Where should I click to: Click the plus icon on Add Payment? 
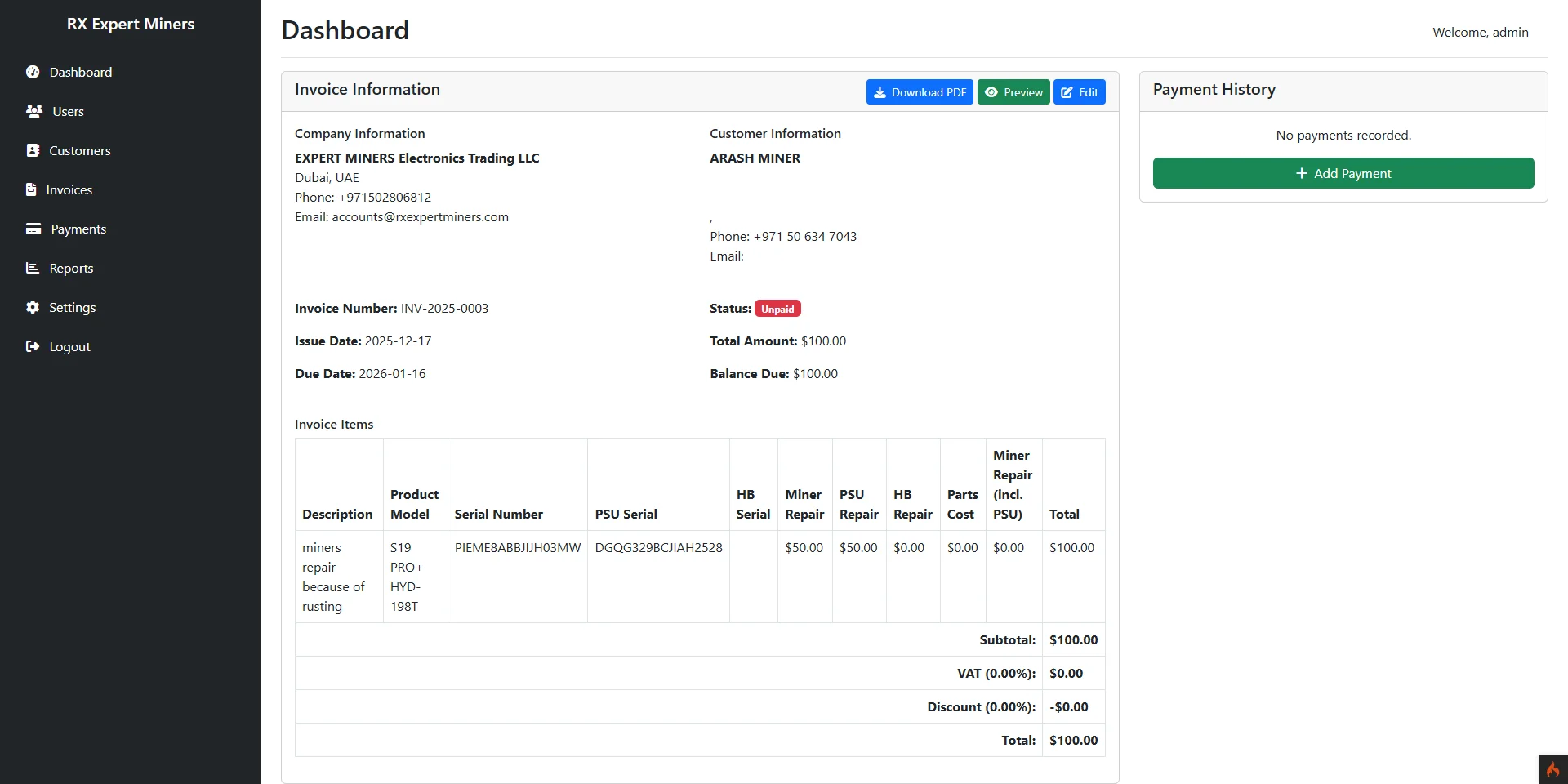point(1302,173)
